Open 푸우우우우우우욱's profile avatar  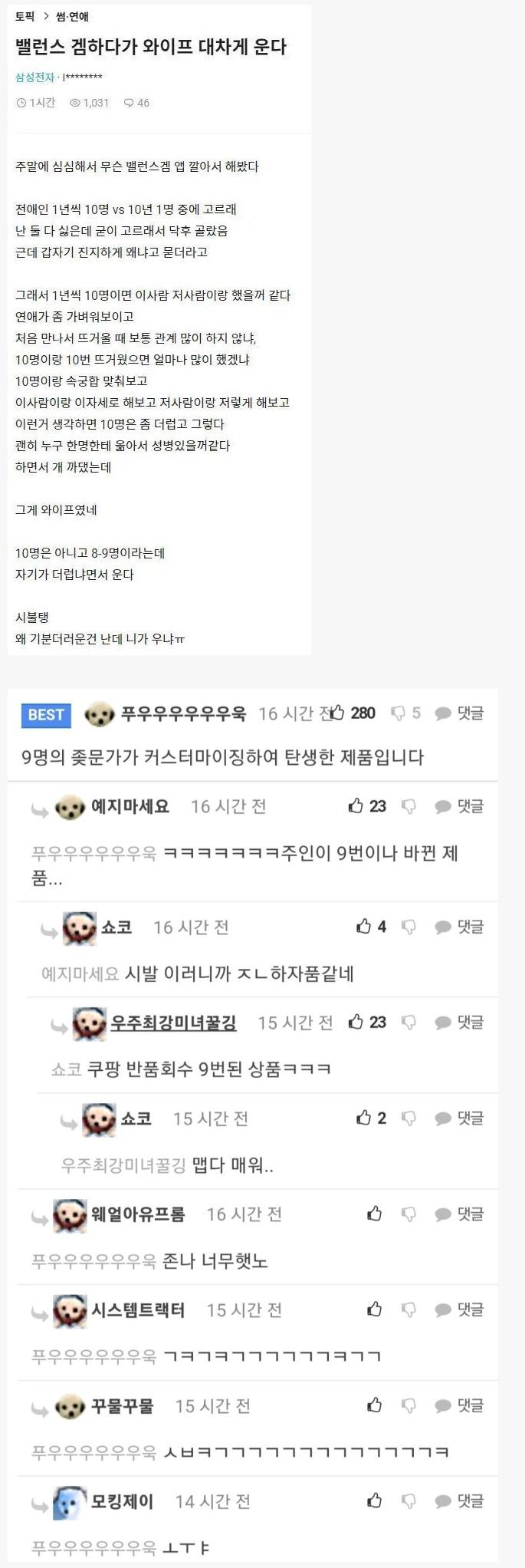[99, 714]
